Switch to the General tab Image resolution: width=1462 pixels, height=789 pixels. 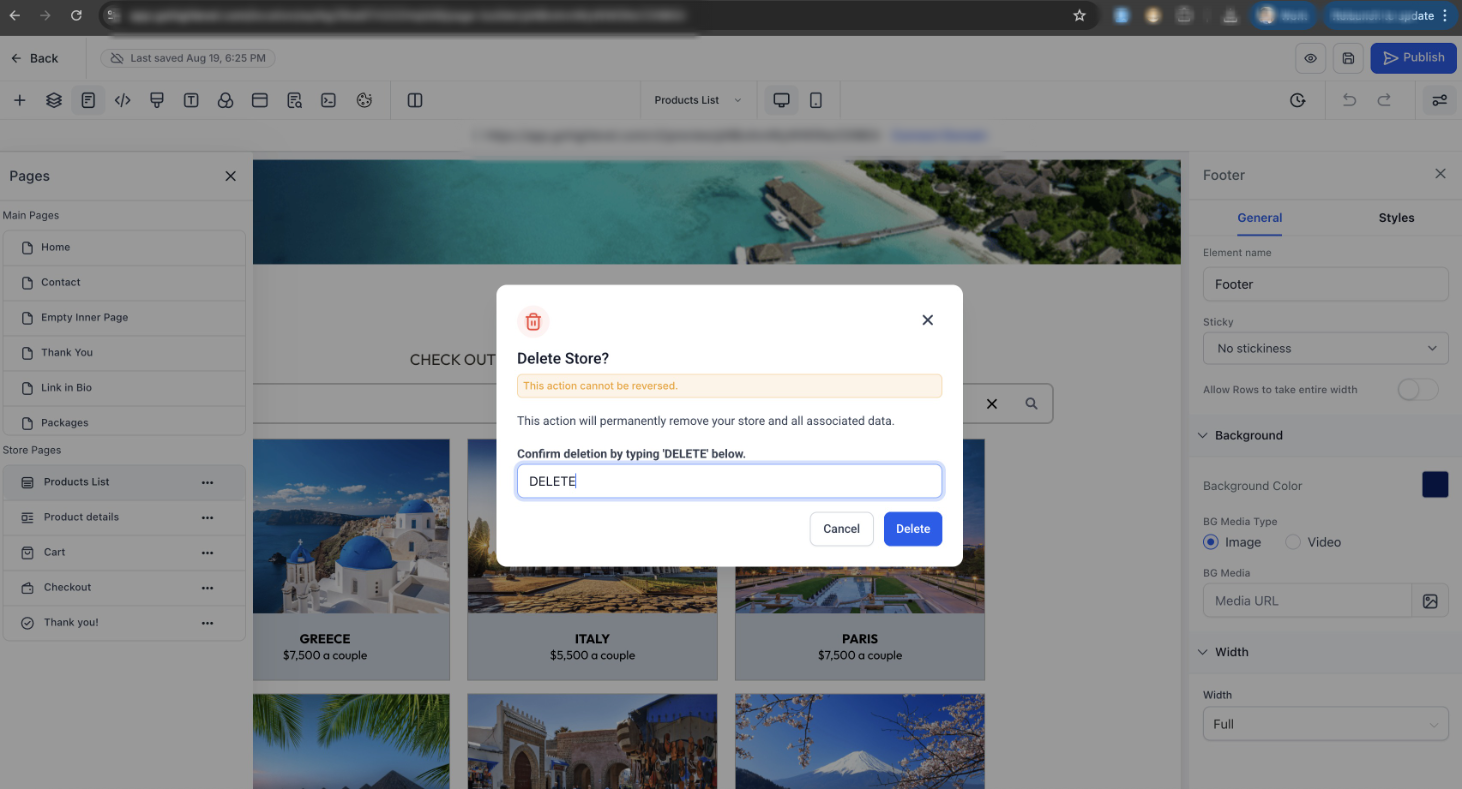pos(1259,218)
